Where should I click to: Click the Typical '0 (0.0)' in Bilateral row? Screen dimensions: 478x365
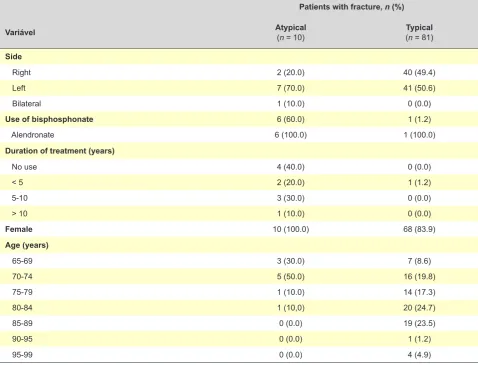tap(419, 104)
